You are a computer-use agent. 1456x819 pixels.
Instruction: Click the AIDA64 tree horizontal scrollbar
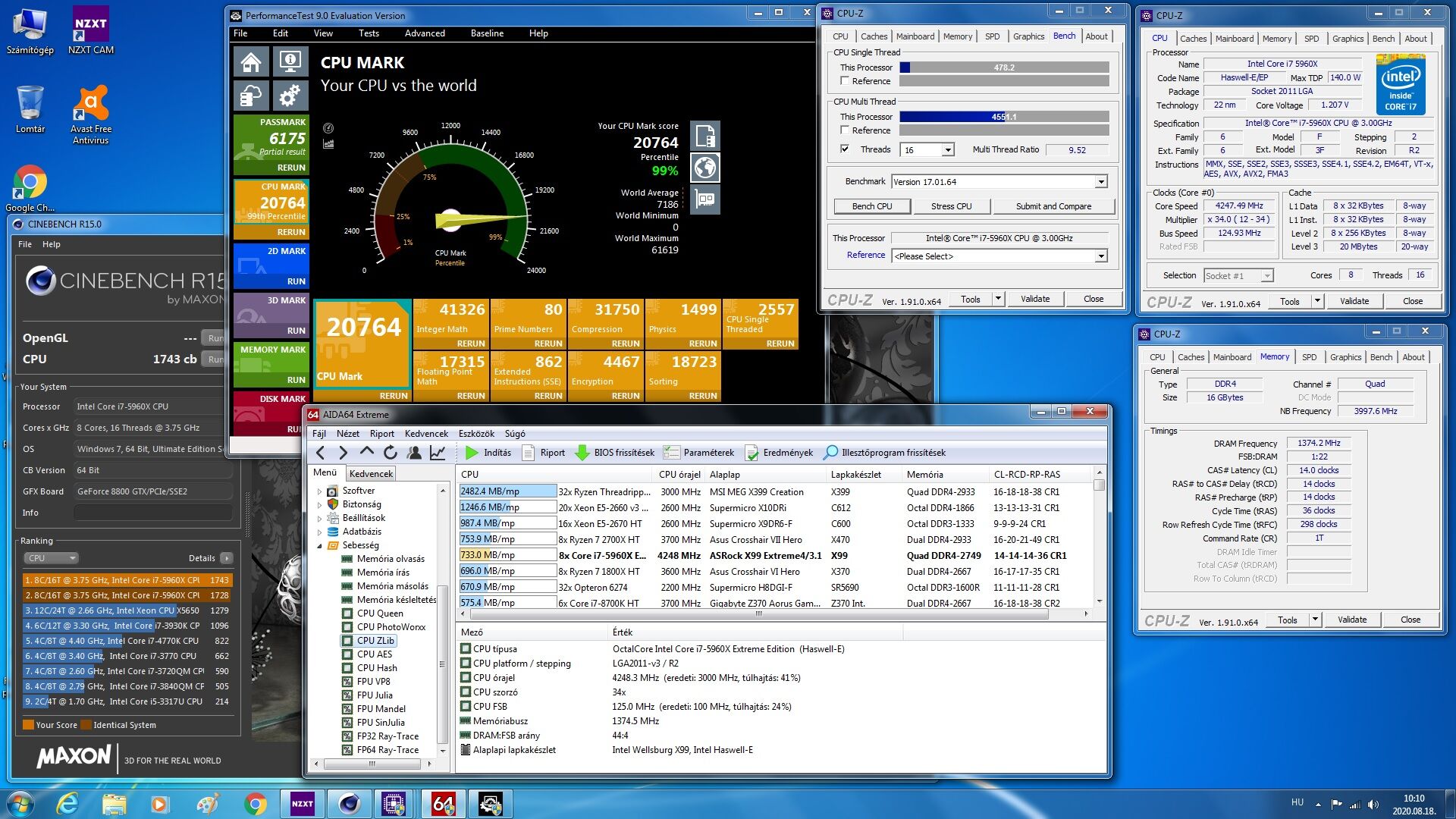pos(372,764)
